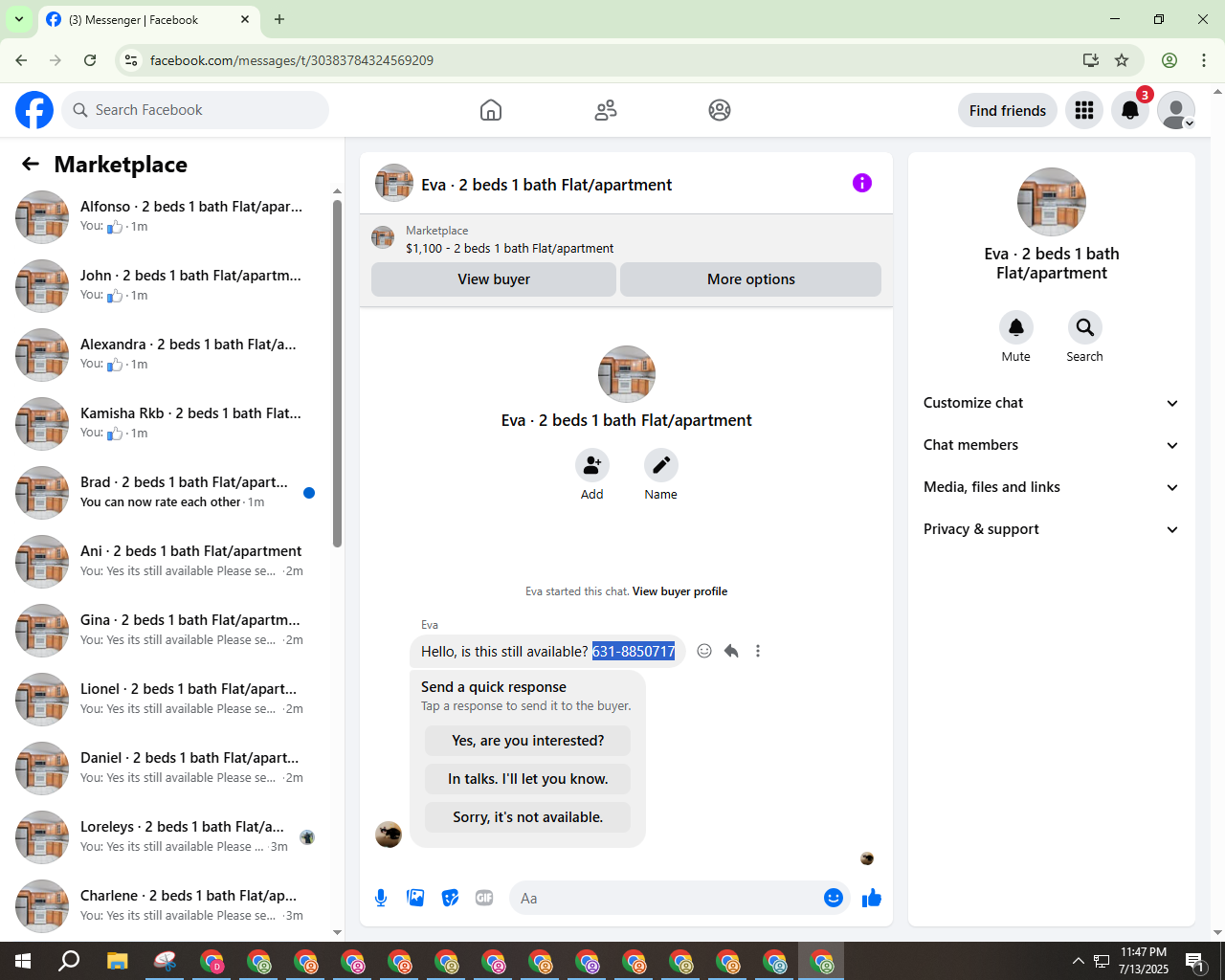Viewport: 1225px width, 980px height.
Task: Reply to Eva's message with arrow icon
Action: (x=731, y=651)
